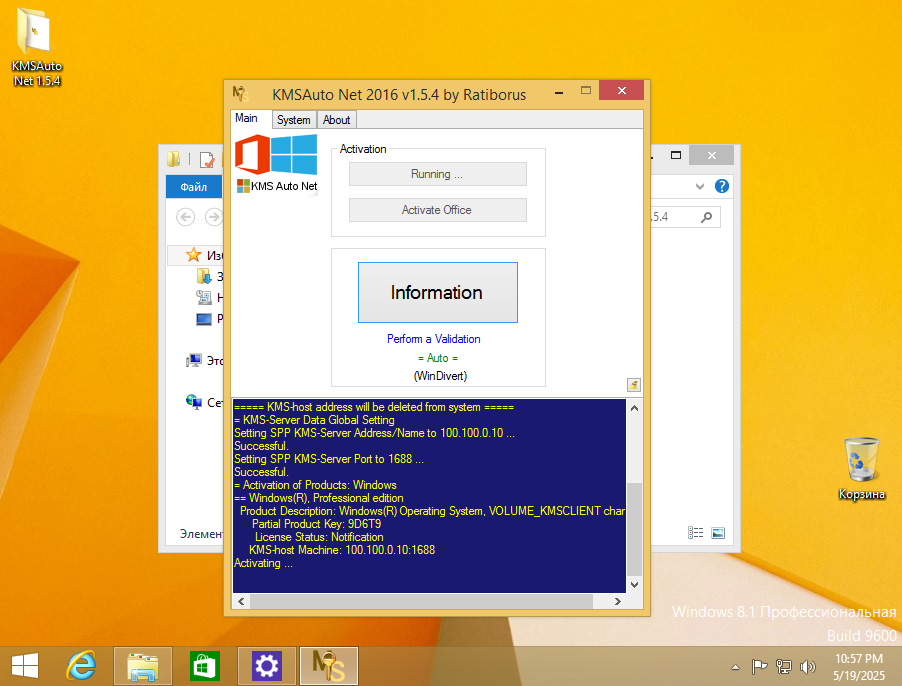
Task: Open the Файл menu in Explorer
Action: coord(193,186)
